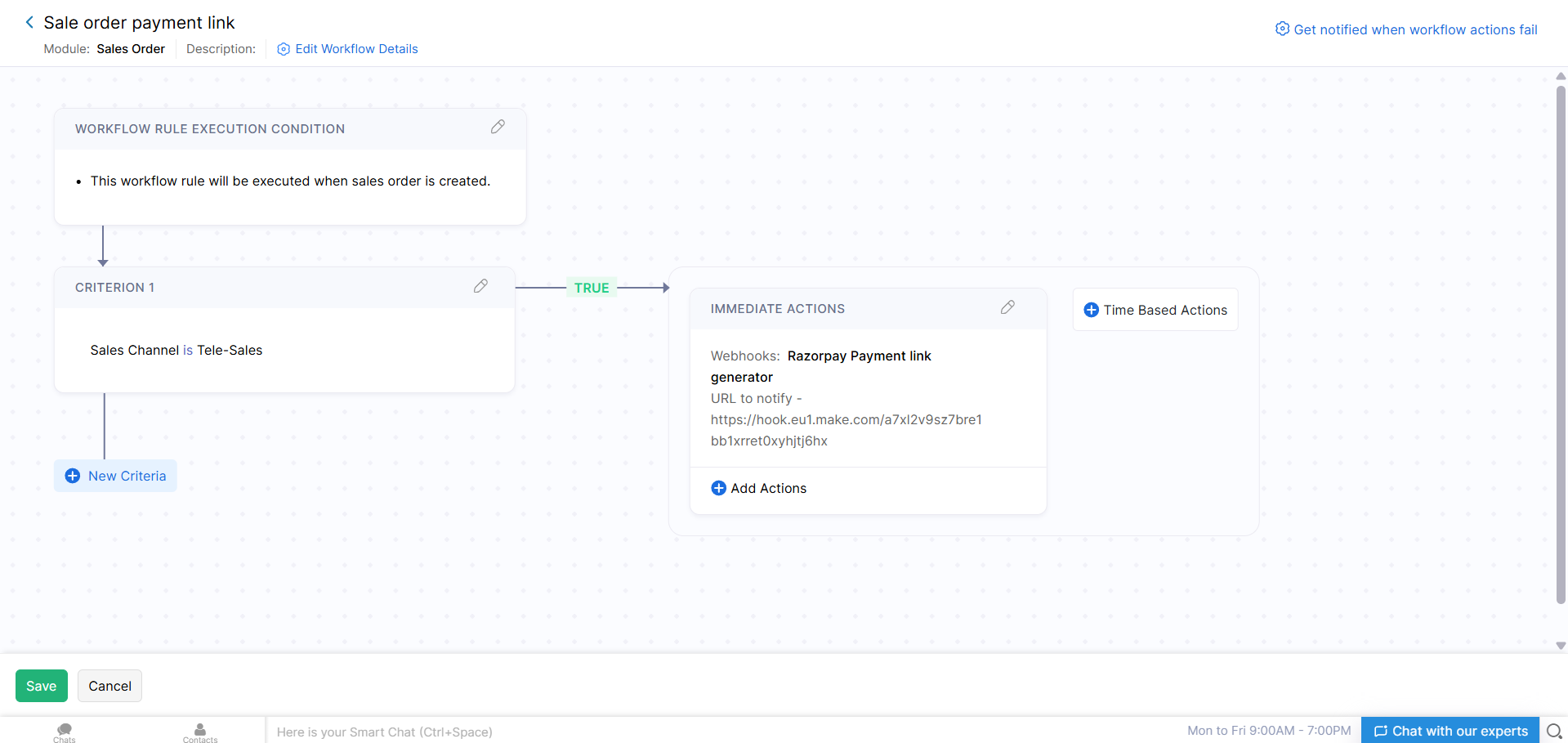This screenshot has height=743, width=1568.
Task: Click Mon to Fri support hours text
Action: pyautogui.click(x=1269, y=731)
